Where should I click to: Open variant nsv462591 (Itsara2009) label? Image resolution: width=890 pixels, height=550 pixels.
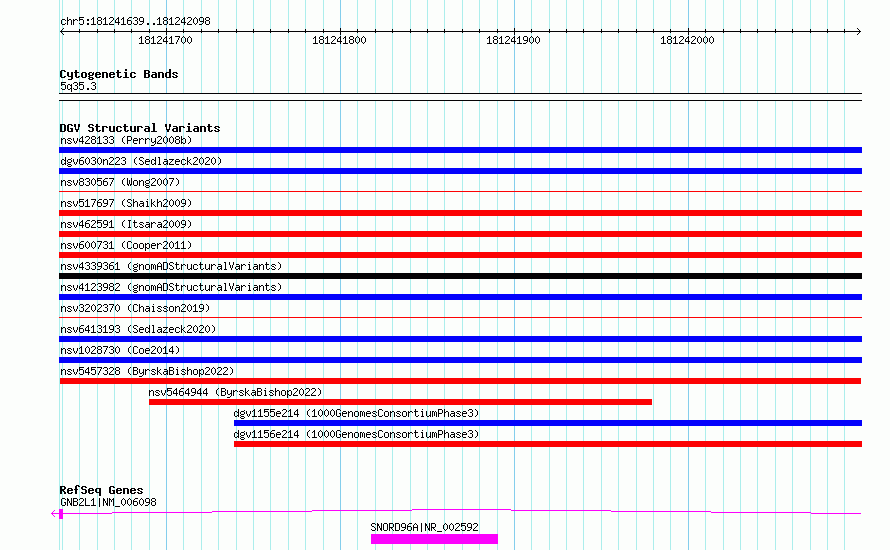pyautogui.click(x=126, y=224)
